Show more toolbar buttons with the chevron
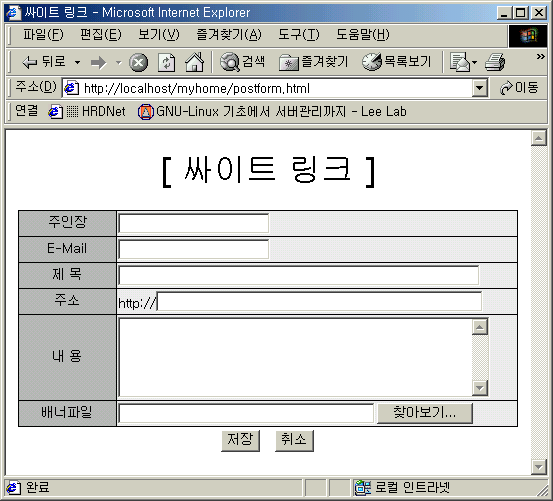This screenshot has width=553, height=501. tap(540, 56)
